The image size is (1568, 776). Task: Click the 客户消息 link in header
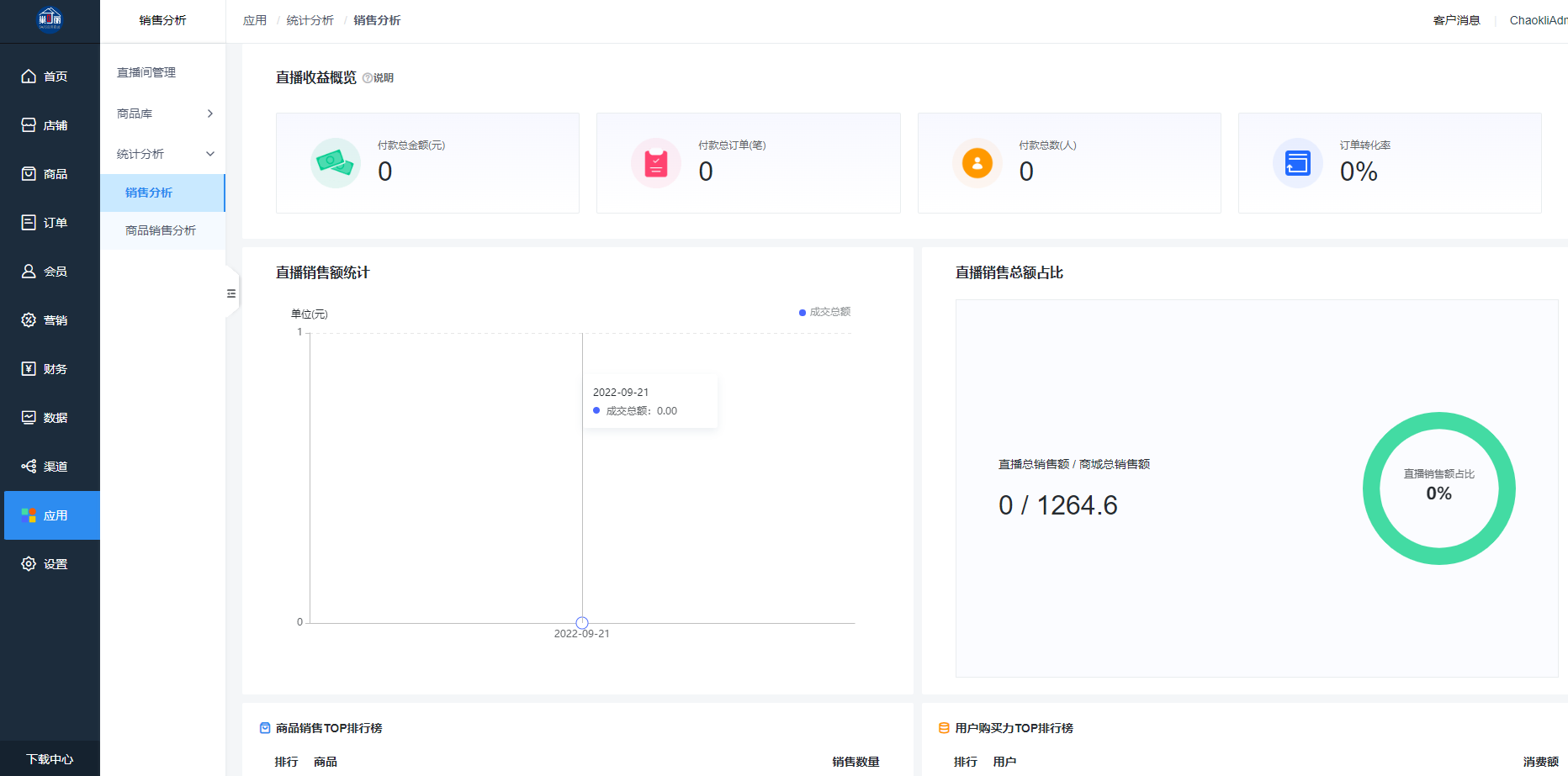pyautogui.click(x=1456, y=20)
